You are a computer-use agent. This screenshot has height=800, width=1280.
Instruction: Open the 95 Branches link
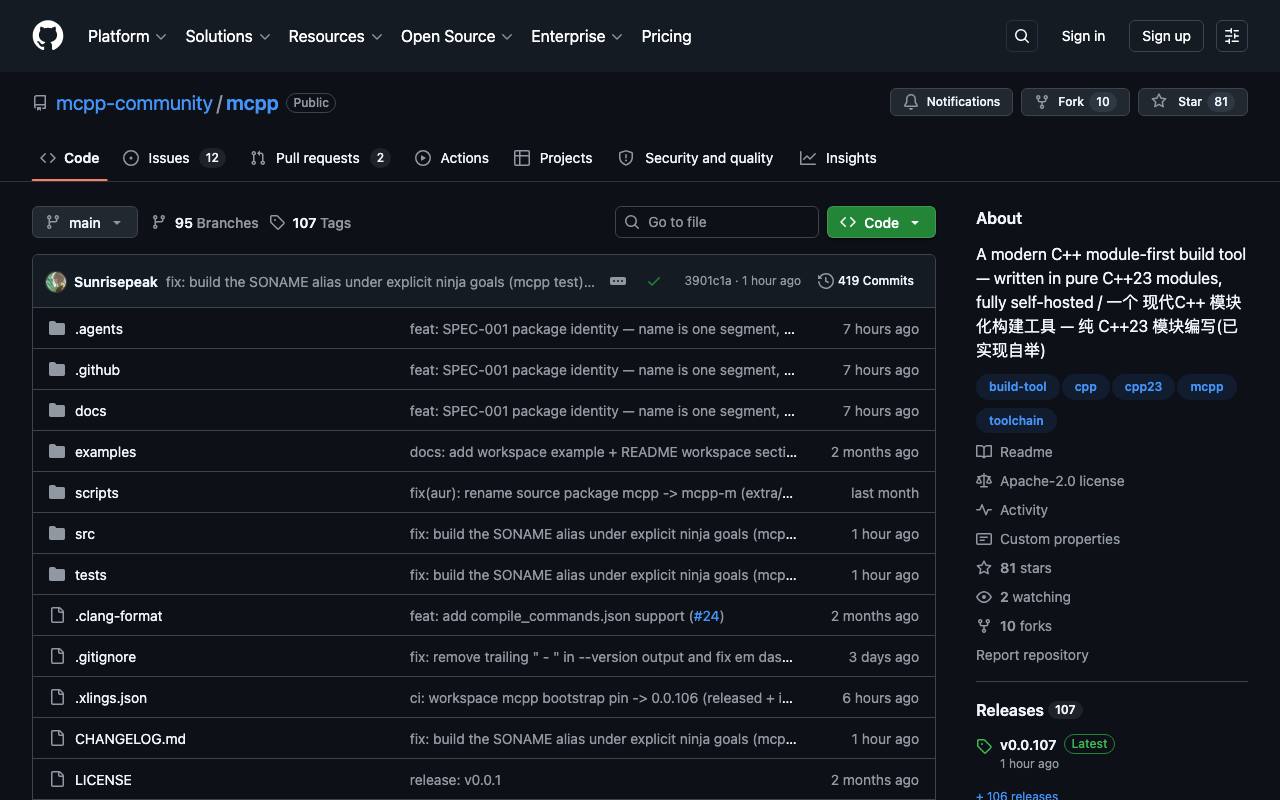(205, 222)
